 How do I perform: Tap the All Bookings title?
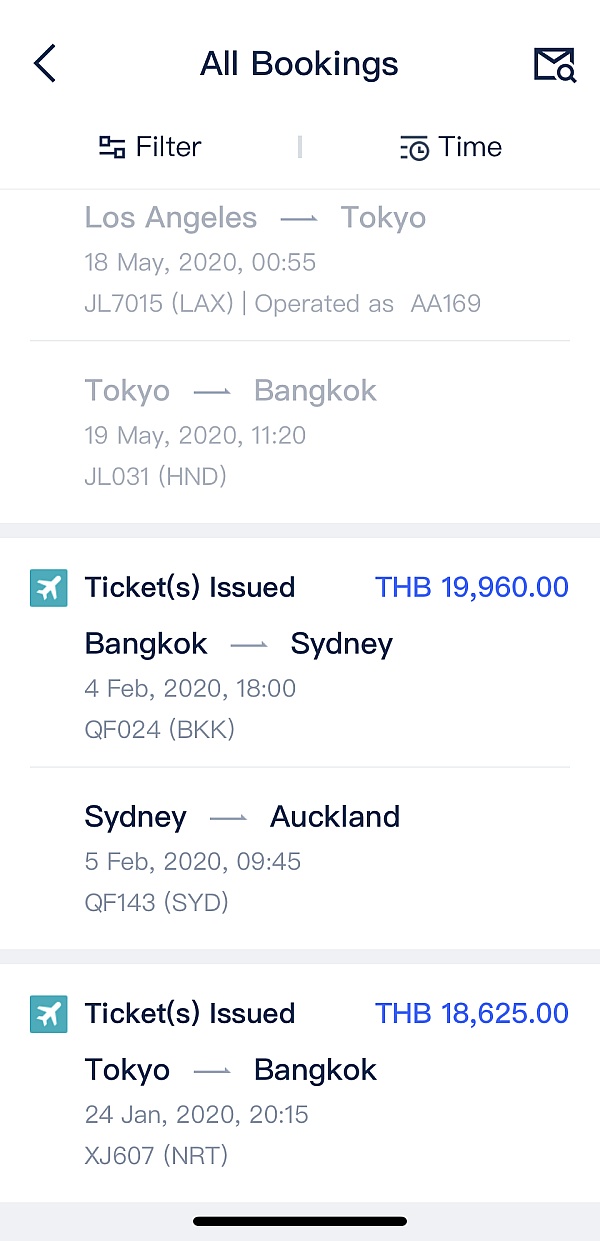[299, 63]
